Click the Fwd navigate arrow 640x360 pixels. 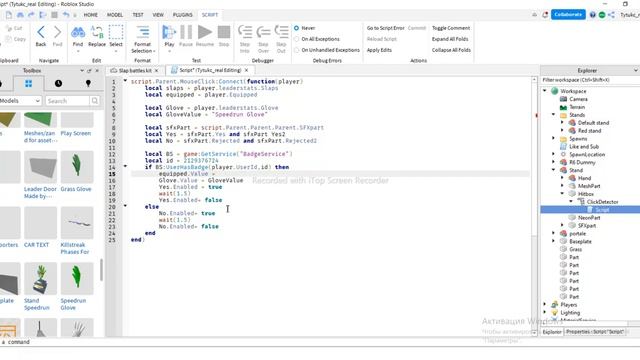58,33
